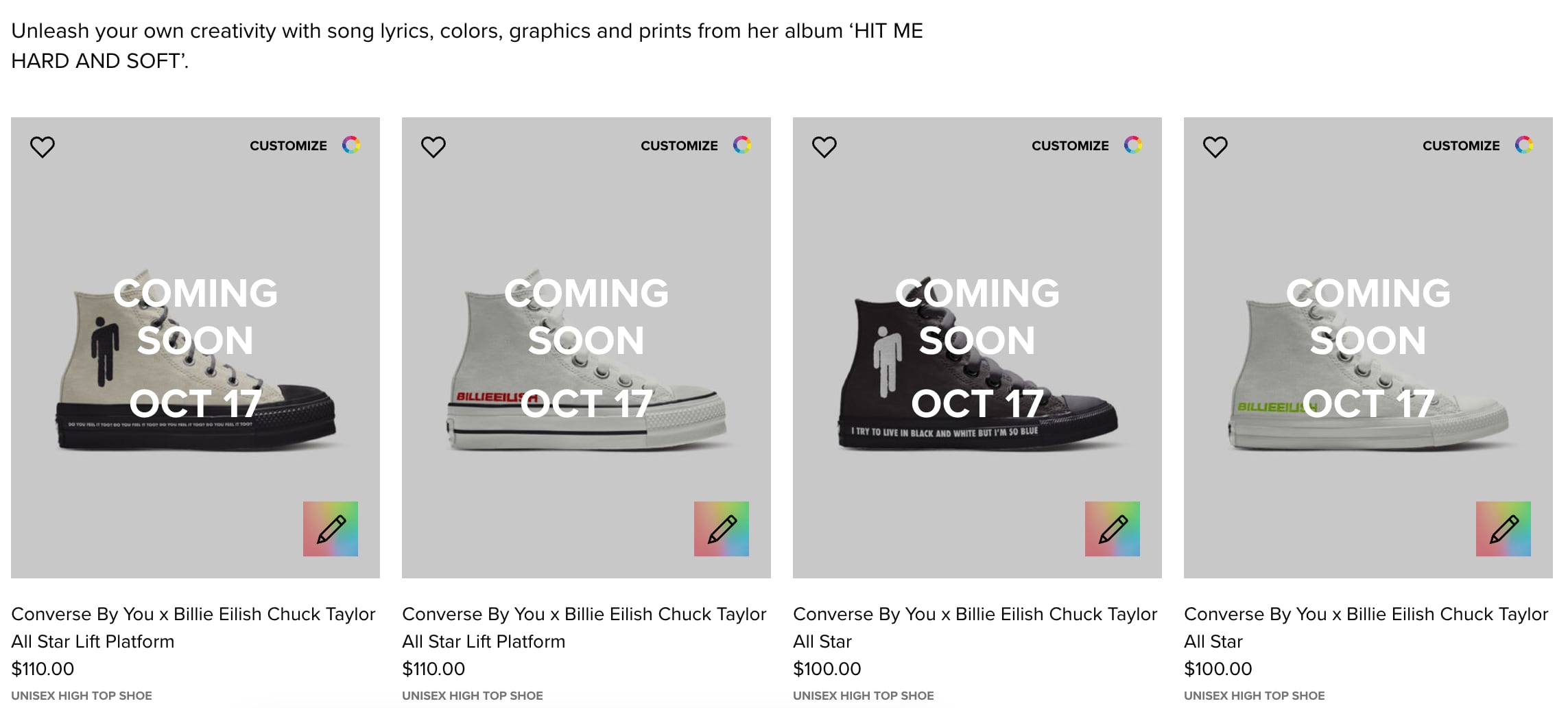
Task: Click pencil design icon on black All Star card
Action: pos(1113,529)
